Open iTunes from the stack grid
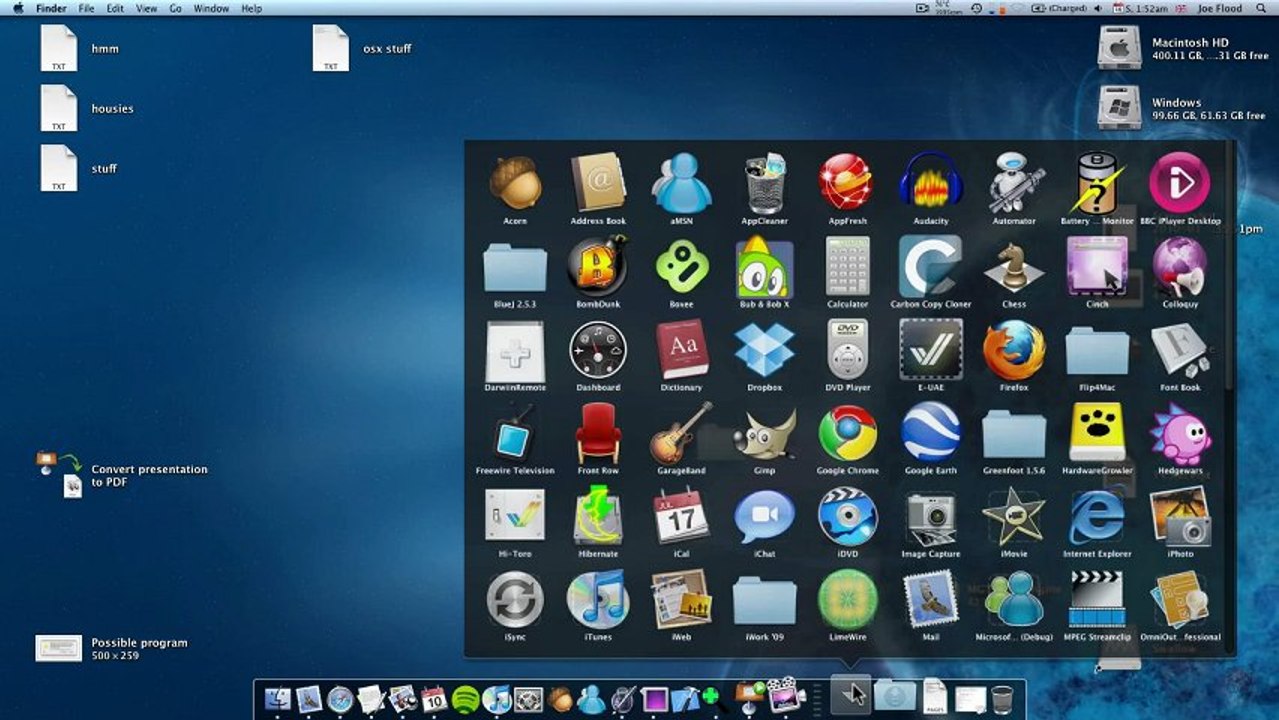This screenshot has width=1279, height=720. coord(598,599)
